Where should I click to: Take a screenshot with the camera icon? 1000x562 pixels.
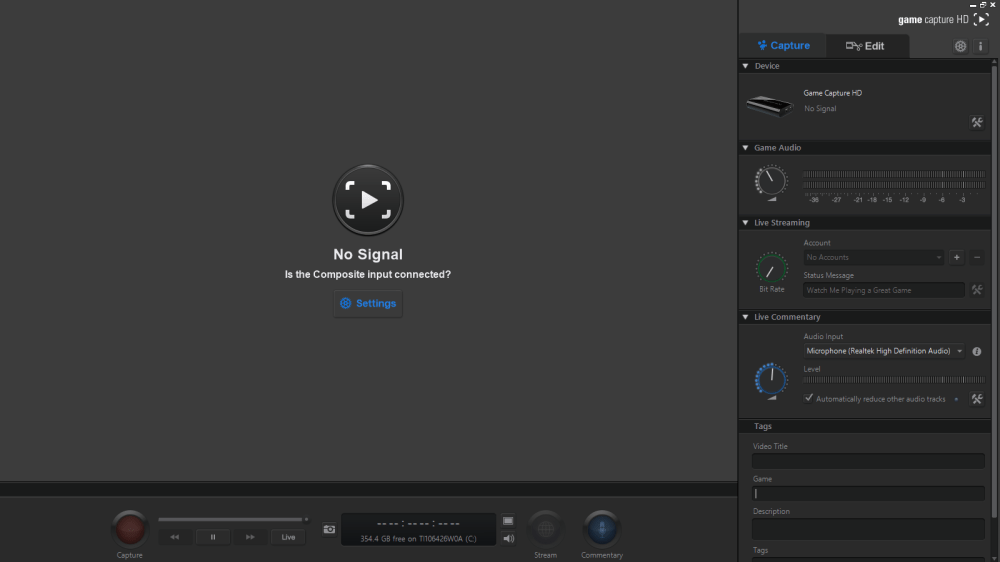click(329, 529)
